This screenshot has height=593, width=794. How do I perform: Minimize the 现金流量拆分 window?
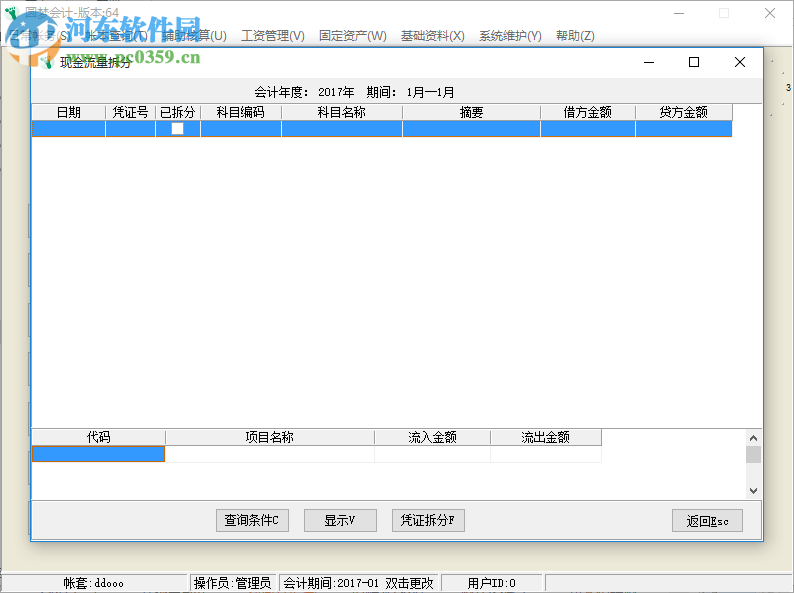coord(649,62)
